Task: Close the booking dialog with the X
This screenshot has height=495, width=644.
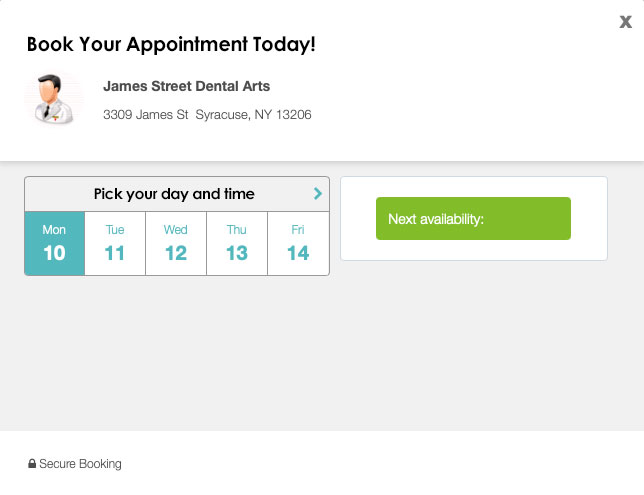Action: 626,22
